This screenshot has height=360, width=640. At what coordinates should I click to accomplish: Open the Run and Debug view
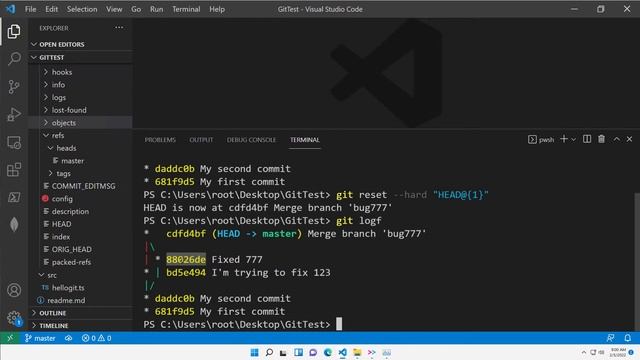pos(14,114)
